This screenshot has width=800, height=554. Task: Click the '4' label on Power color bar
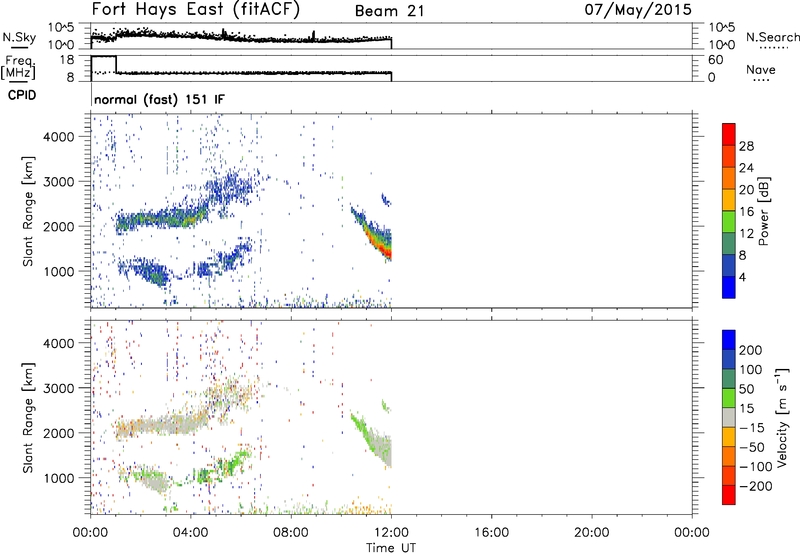click(x=742, y=277)
